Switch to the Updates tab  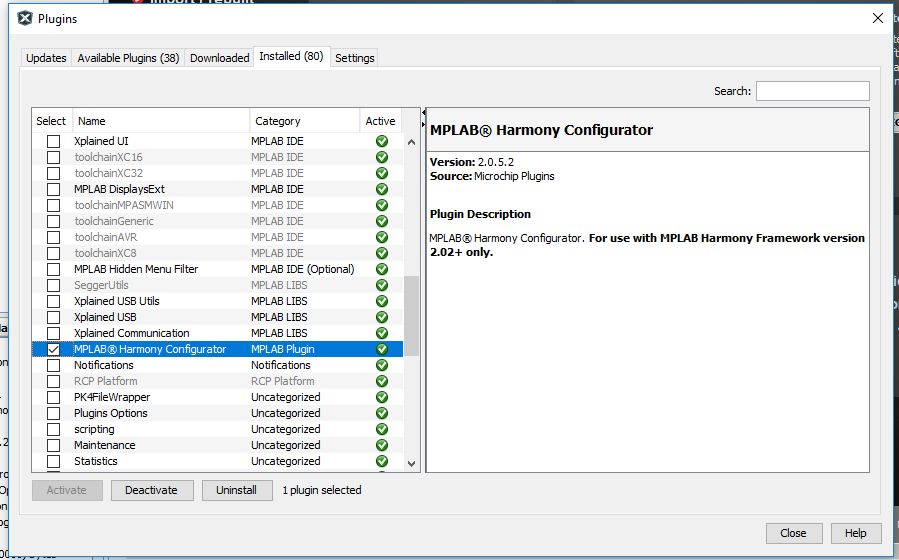(x=46, y=58)
